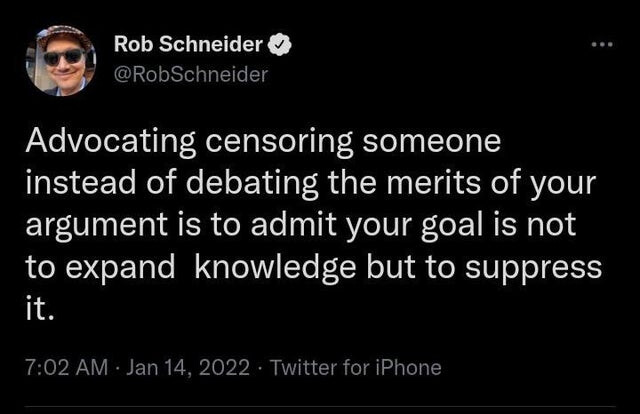Open the Rob Schneider display name
The height and width of the screenshot is (414, 640).
click(188, 44)
